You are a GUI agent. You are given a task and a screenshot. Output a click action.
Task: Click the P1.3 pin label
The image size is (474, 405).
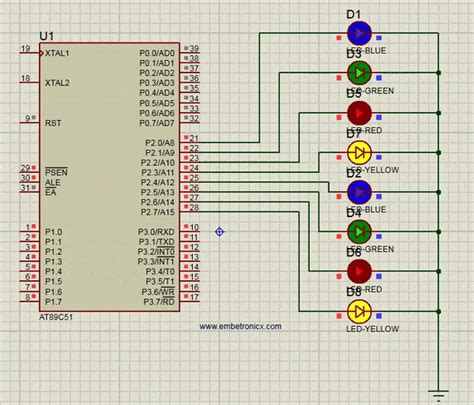tap(53, 262)
